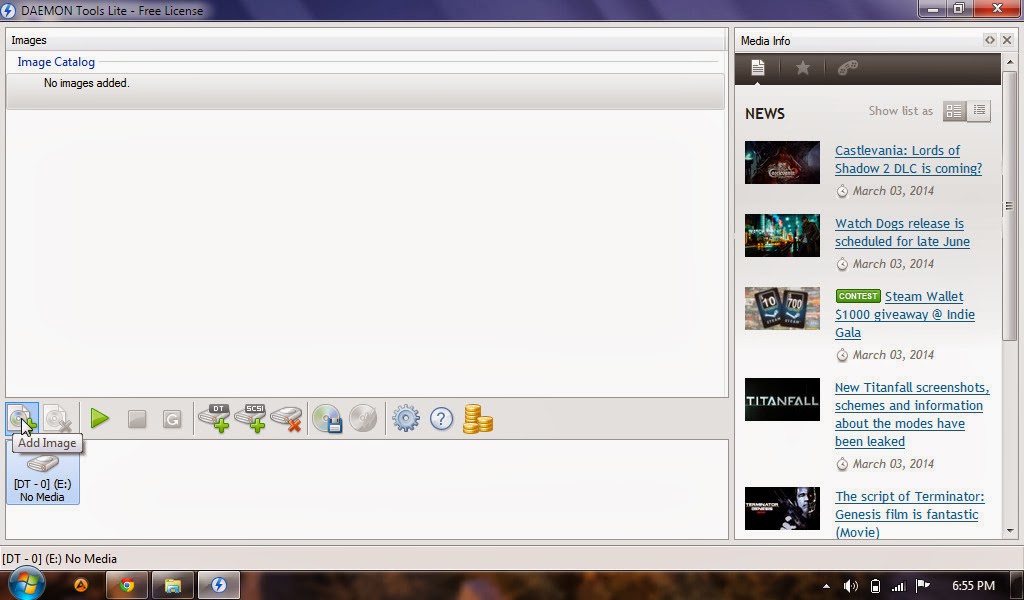This screenshot has width=1024, height=600.
Task: Click the orange Avast taskbar icon
Action: [x=81, y=585]
